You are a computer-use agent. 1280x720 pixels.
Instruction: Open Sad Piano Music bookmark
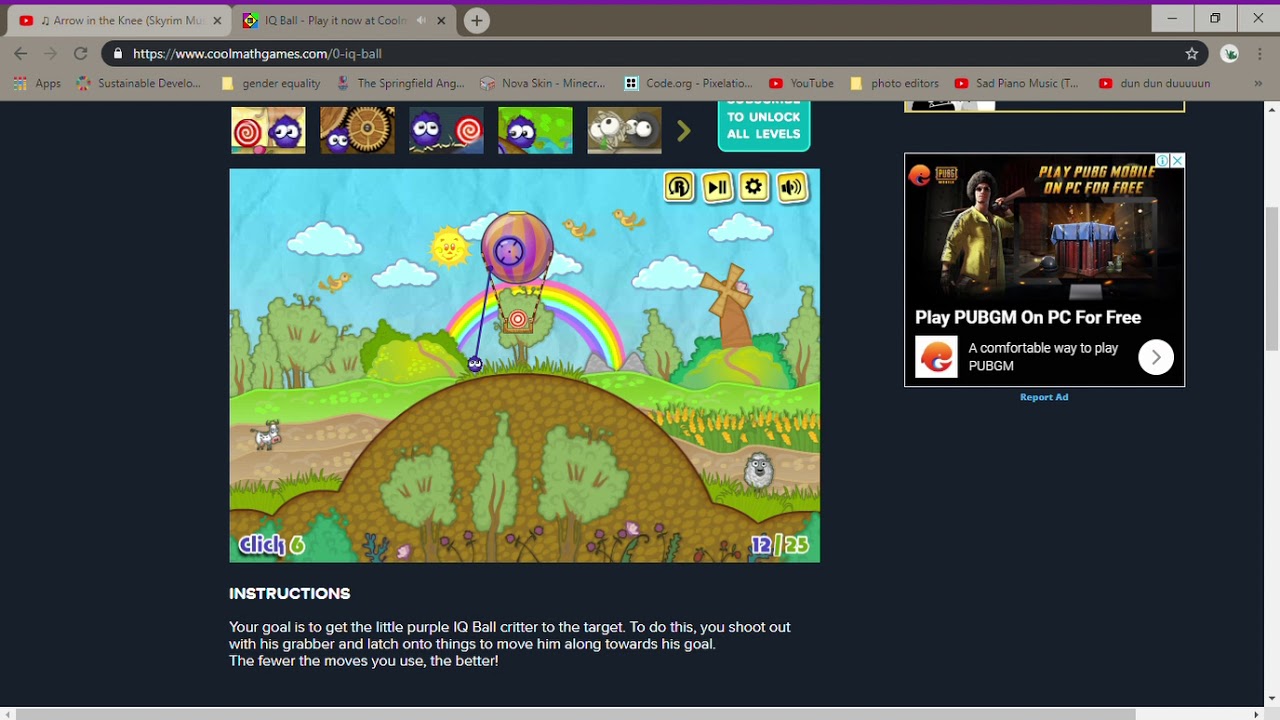[x=1017, y=84]
